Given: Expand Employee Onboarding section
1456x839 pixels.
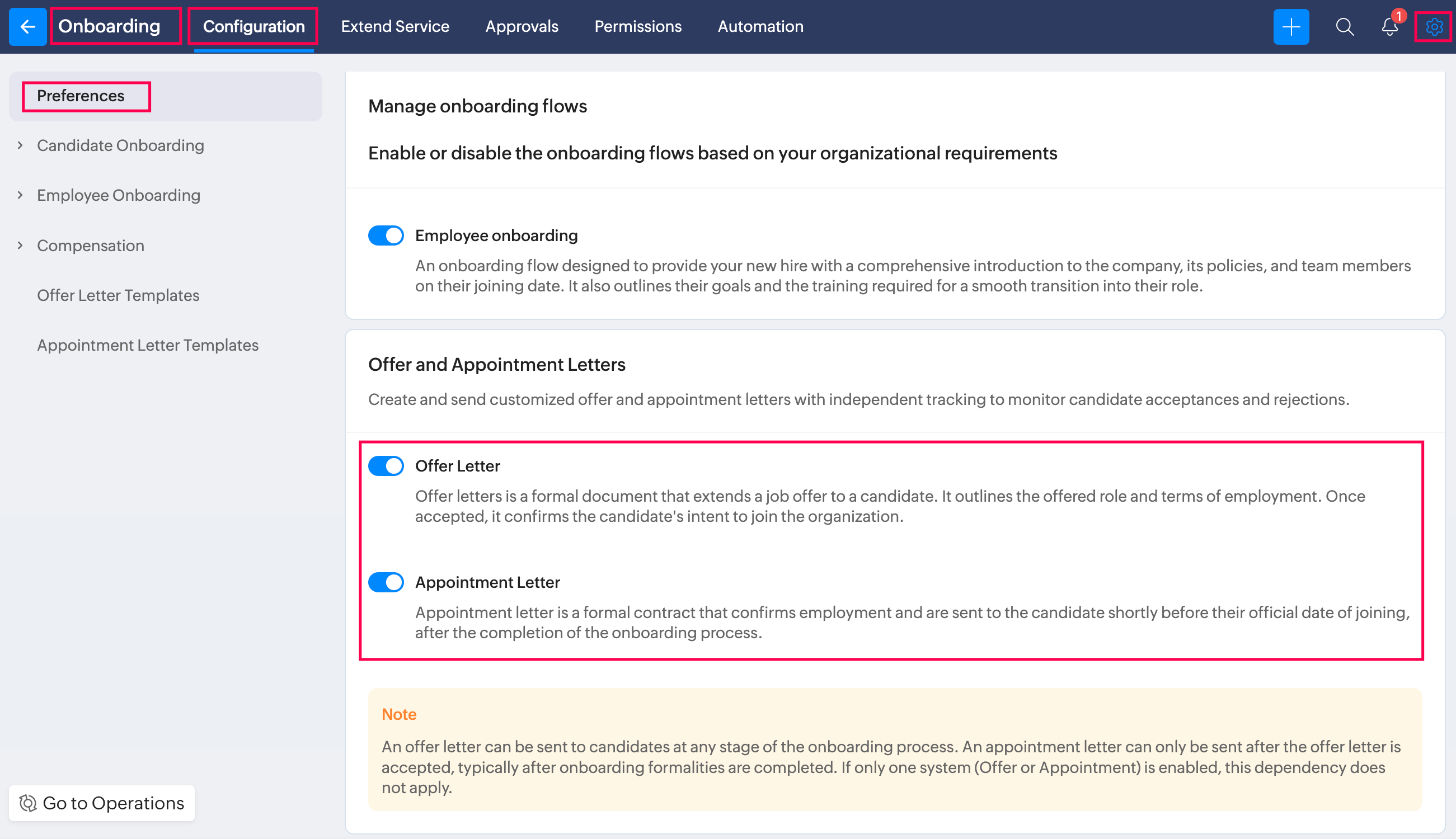Looking at the screenshot, I should (x=20, y=195).
